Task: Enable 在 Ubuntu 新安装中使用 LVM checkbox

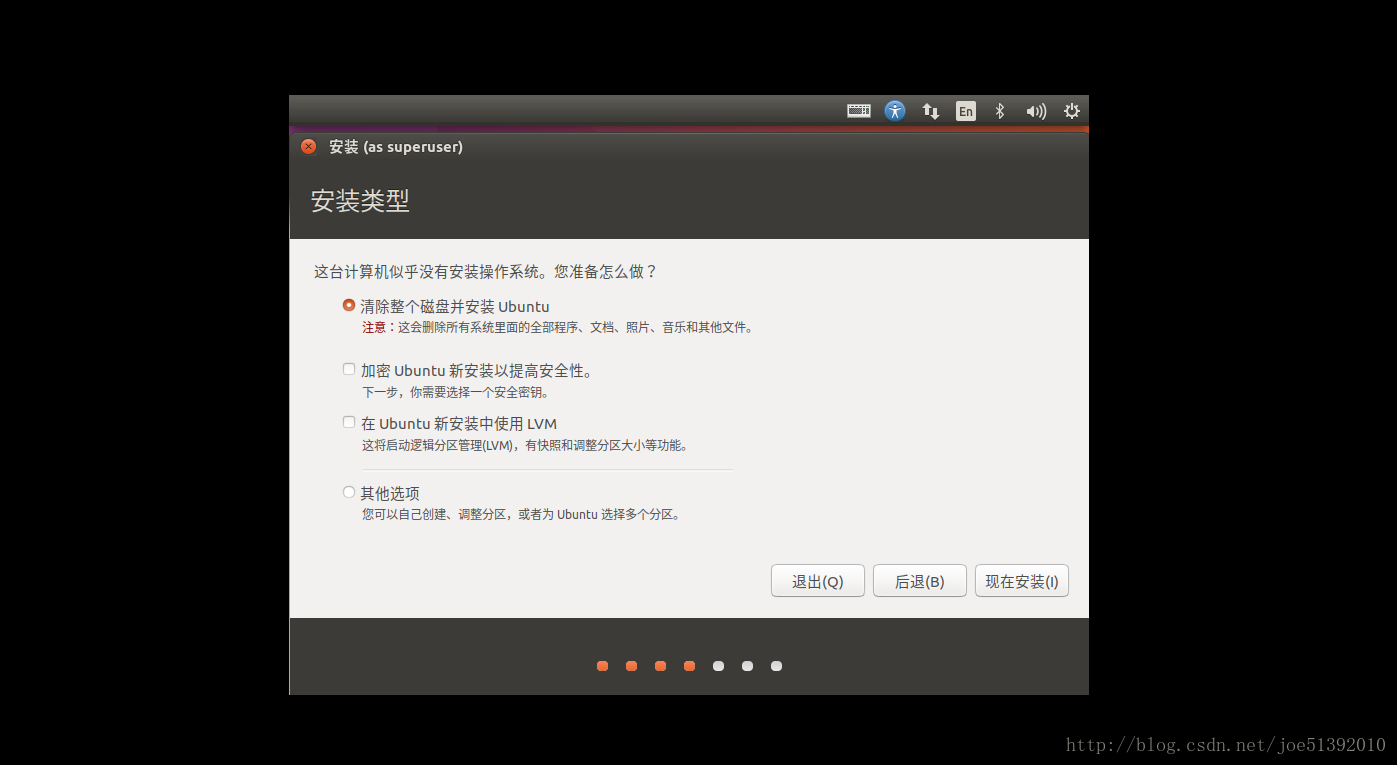Action: (x=349, y=422)
